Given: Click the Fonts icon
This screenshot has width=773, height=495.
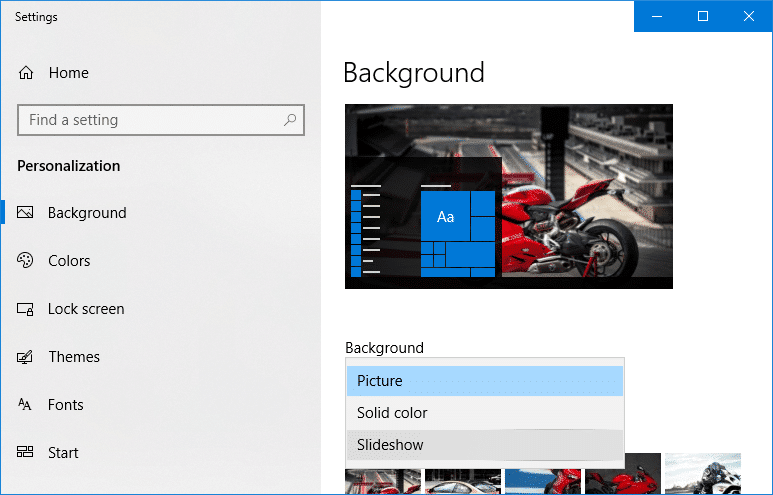Looking at the screenshot, I should click(x=25, y=405).
